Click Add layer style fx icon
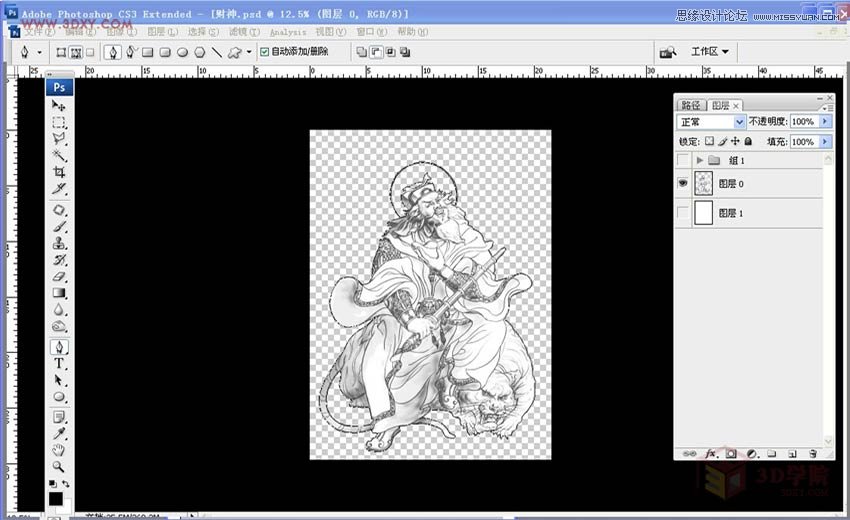This screenshot has height=520, width=850. coord(711,454)
